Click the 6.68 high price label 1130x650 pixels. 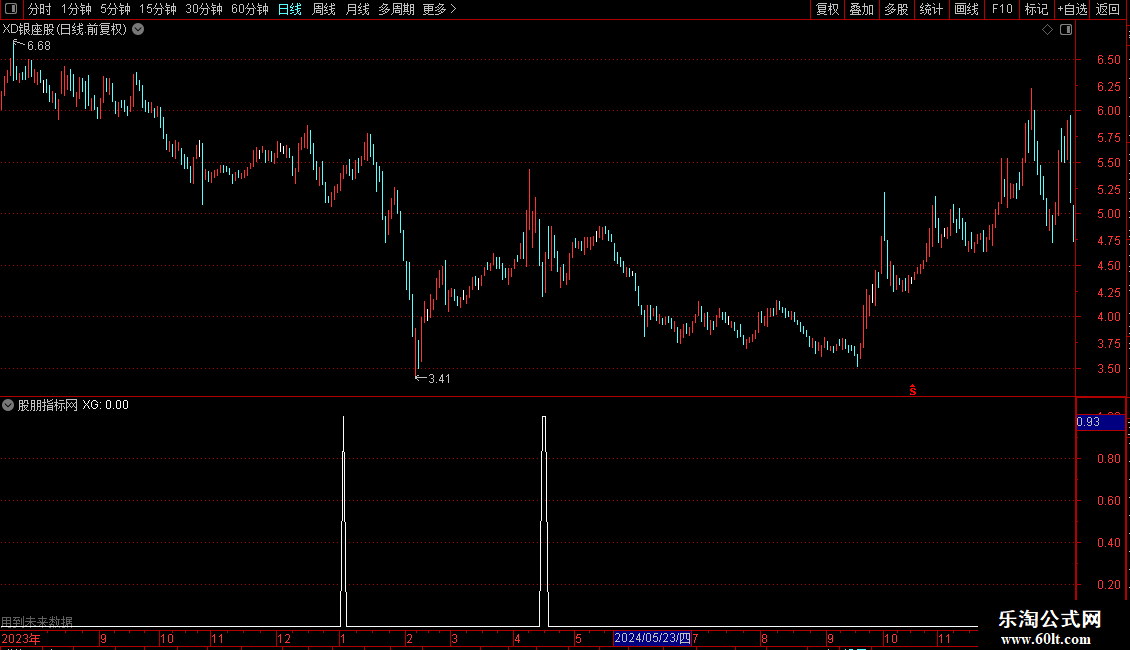point(39,46)
